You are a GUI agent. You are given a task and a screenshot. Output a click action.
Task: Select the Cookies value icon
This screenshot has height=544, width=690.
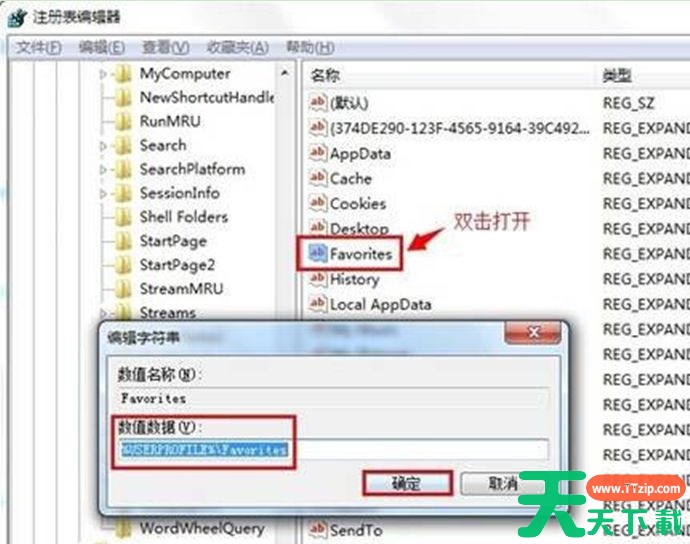[x=318, y=203]
